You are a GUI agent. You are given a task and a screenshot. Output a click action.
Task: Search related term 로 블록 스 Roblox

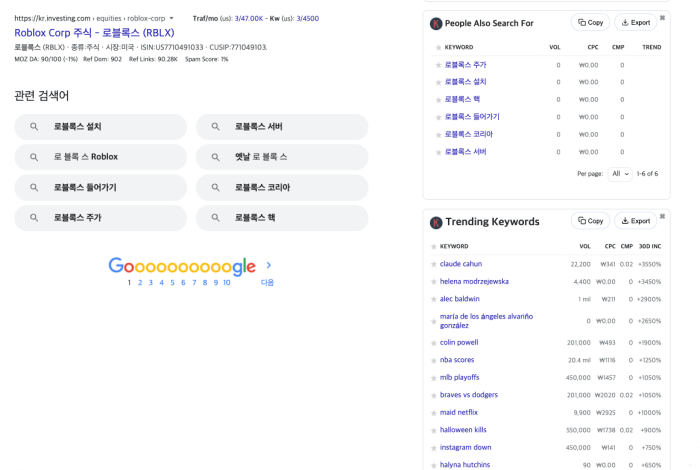pyautogui.click(x=100, y=157)
